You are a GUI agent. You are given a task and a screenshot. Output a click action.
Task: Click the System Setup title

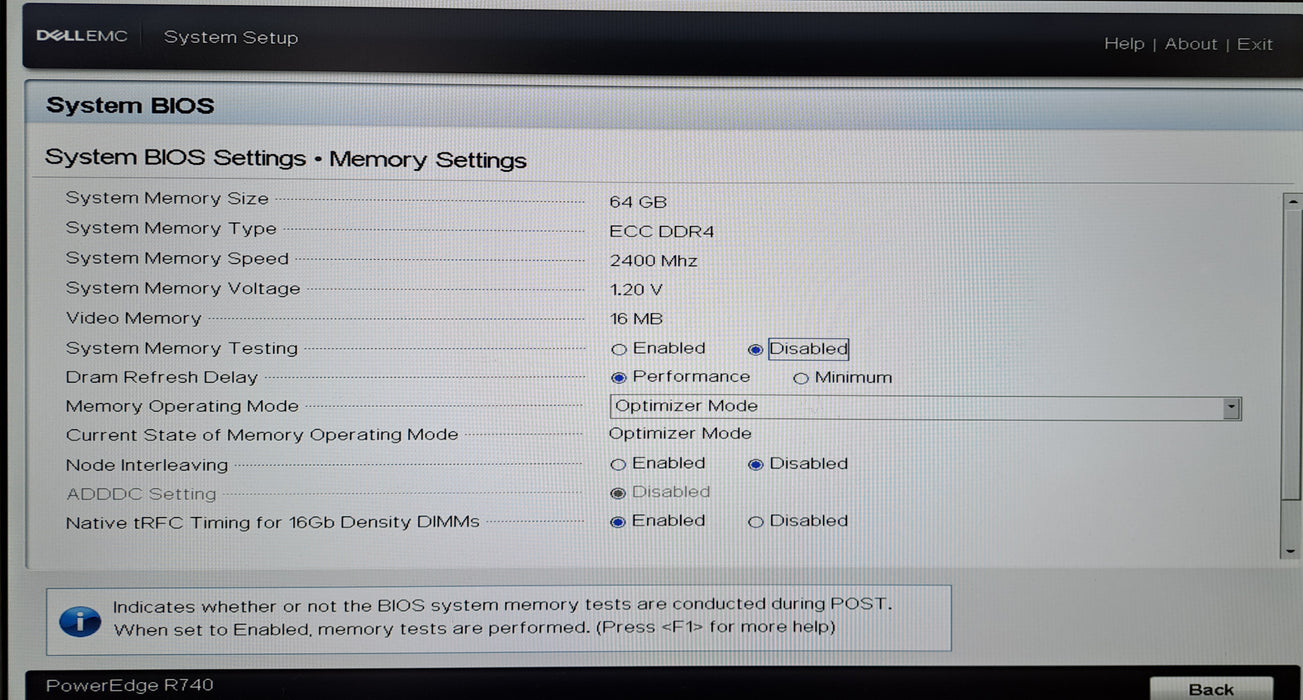coord(231,37)
